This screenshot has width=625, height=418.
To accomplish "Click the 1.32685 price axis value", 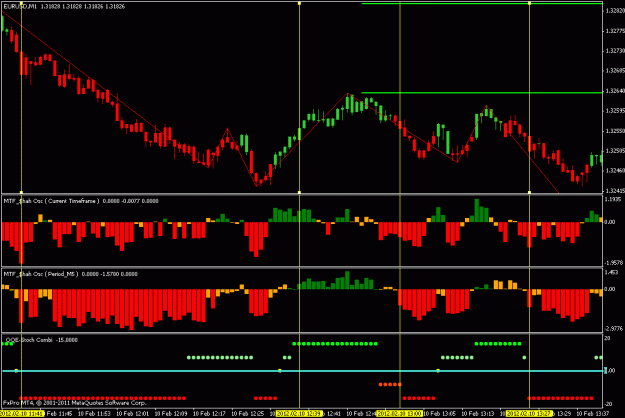I will (615, 71).
